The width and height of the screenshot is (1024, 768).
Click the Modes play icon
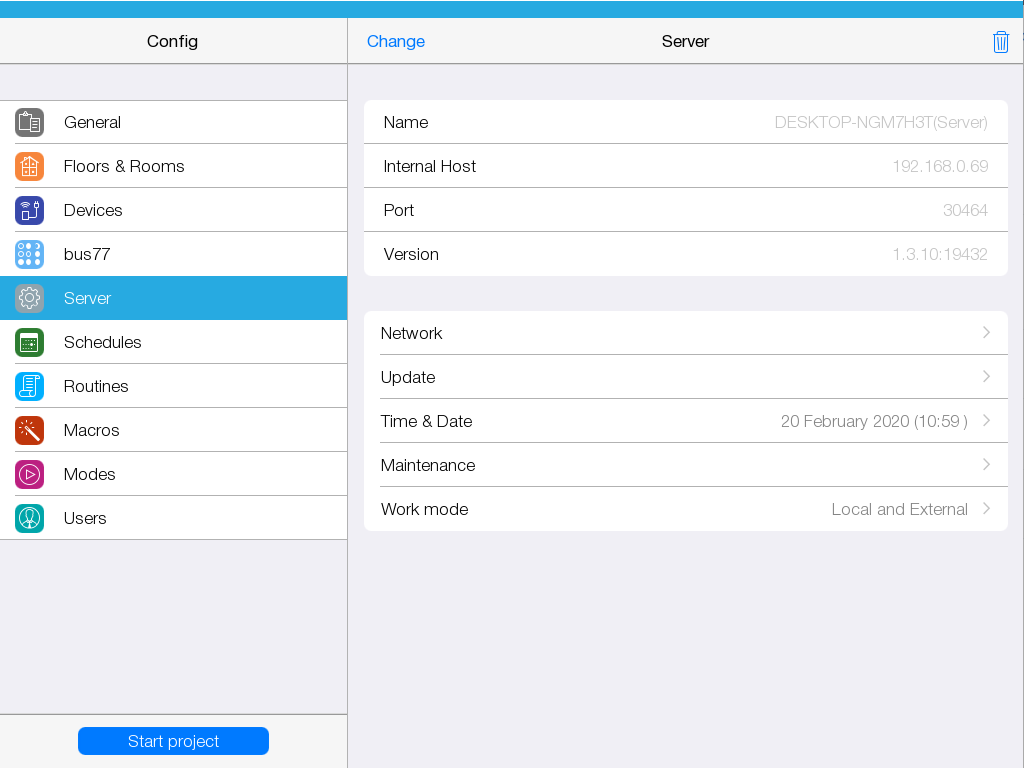click(x=29, y=474)
